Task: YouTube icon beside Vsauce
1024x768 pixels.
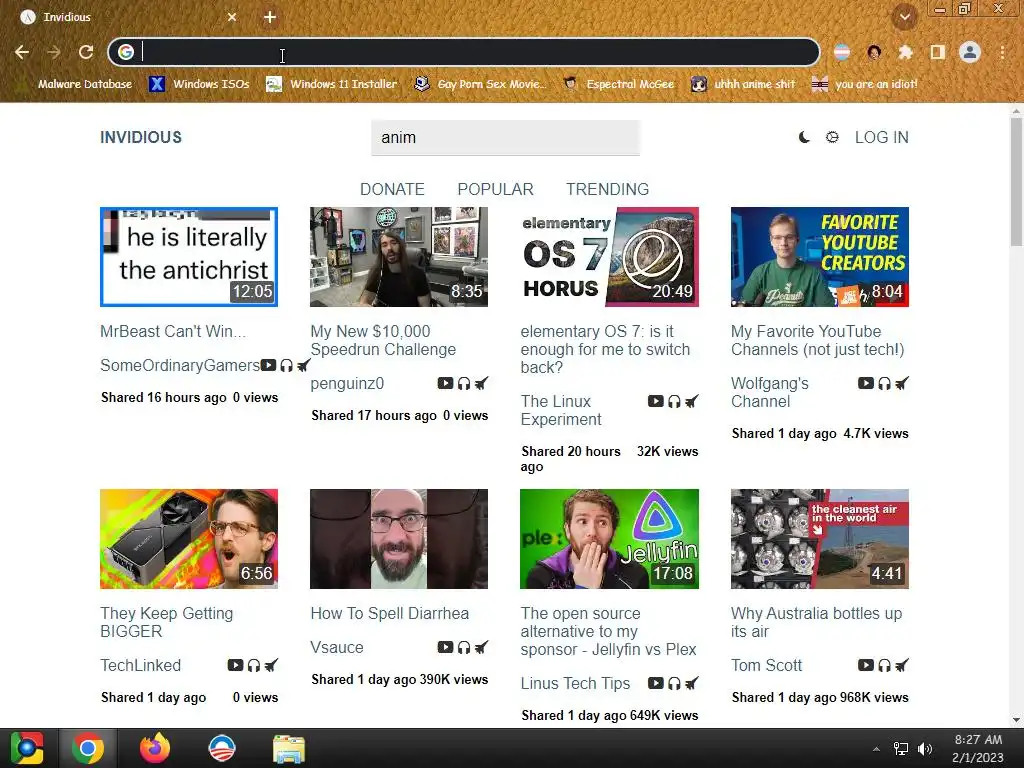Action: [x=445, y=647]
